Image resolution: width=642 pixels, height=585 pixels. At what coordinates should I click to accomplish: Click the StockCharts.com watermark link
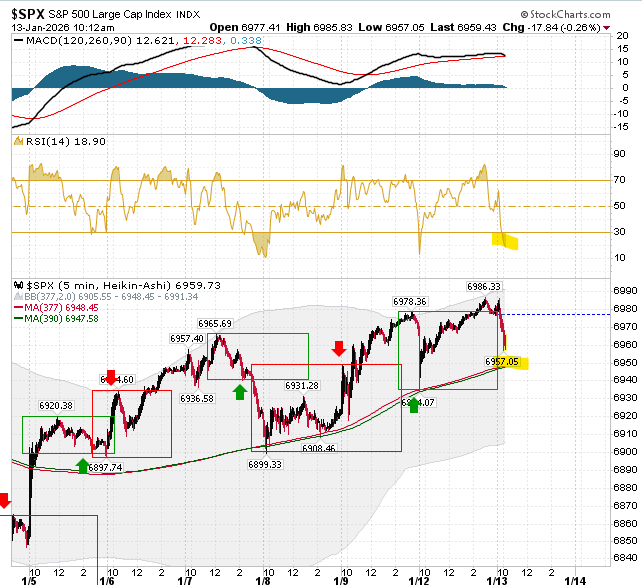tap(565, 14)
